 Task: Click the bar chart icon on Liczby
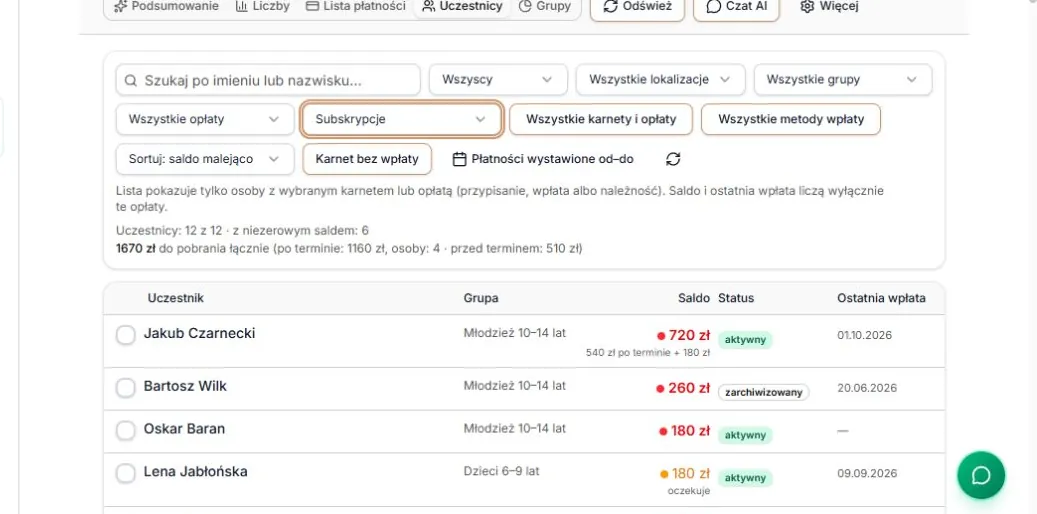click(241, 7)
